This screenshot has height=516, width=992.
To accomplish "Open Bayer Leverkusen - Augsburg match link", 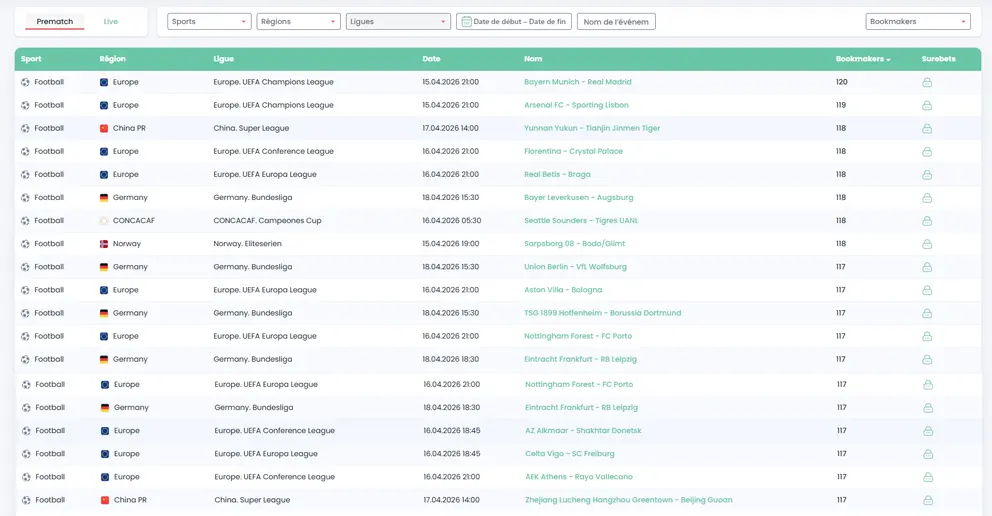I will pyautogui.click(x=578, y=198).
